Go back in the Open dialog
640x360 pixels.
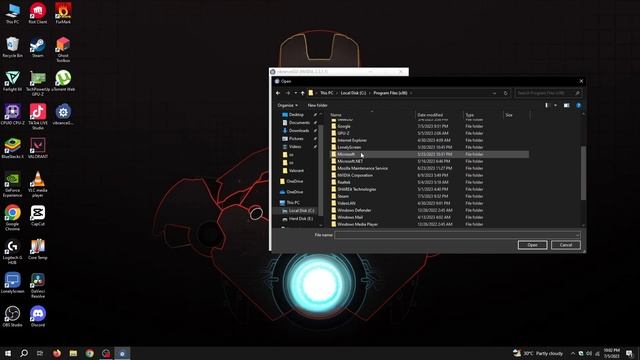click(x=278, y=93)
